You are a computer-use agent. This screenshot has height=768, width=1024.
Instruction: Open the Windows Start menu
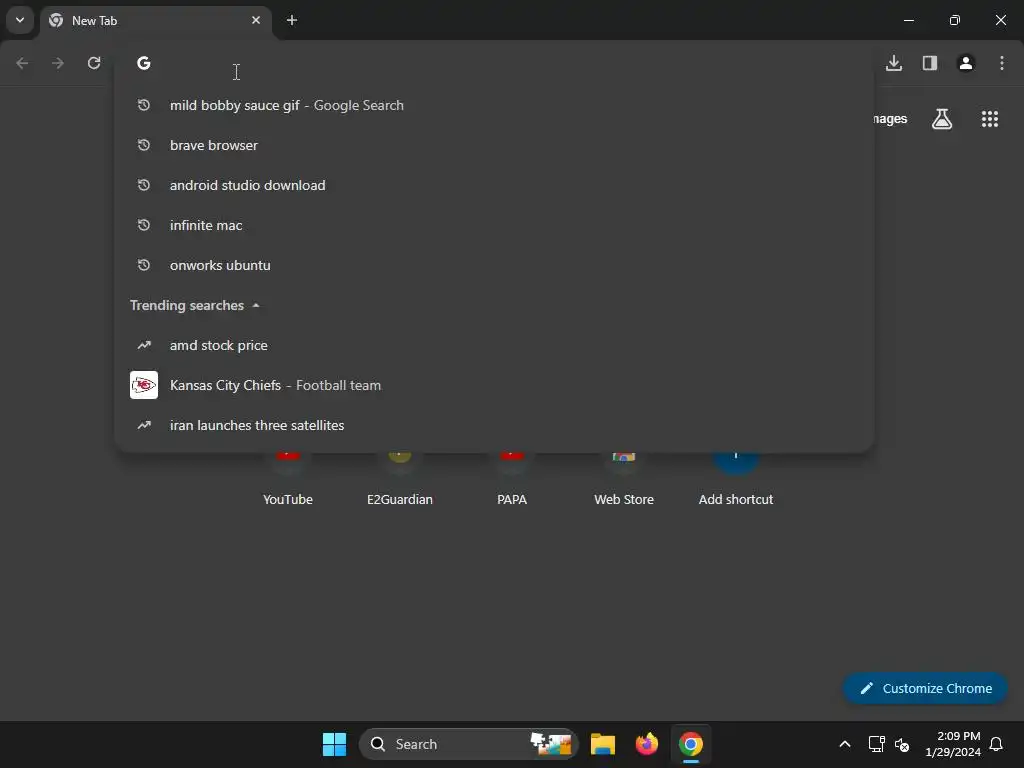pyautogui.click(x=334, y=744)
